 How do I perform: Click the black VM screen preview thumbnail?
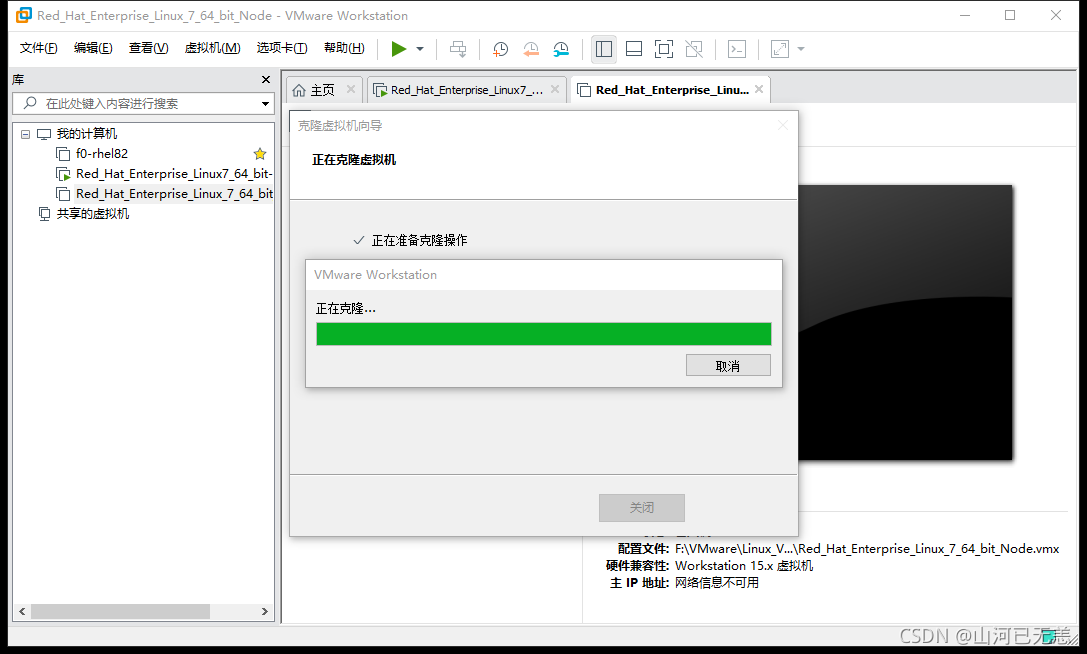coord(905,322)
